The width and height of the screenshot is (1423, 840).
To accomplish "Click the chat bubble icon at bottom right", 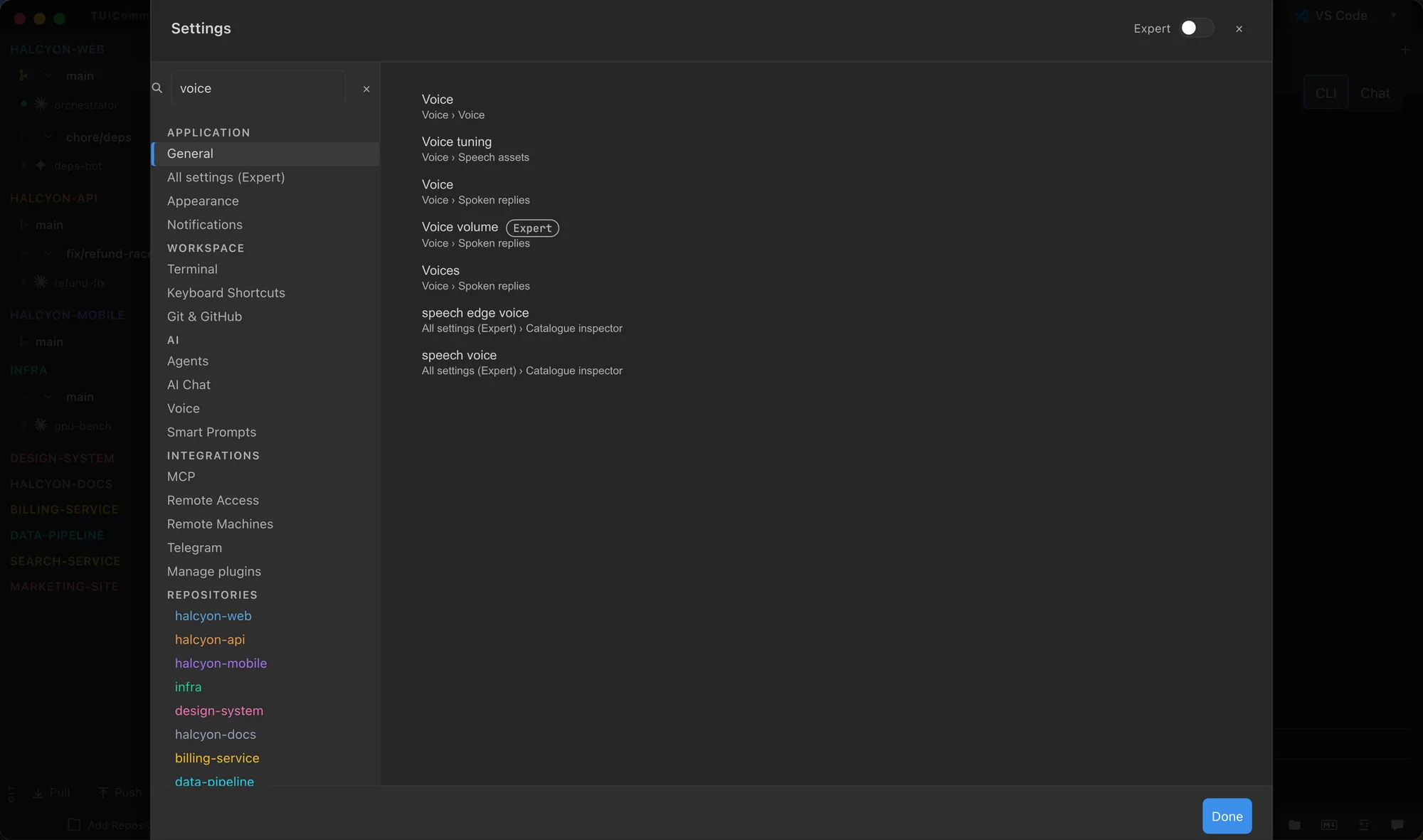I will click(1397, 824).
